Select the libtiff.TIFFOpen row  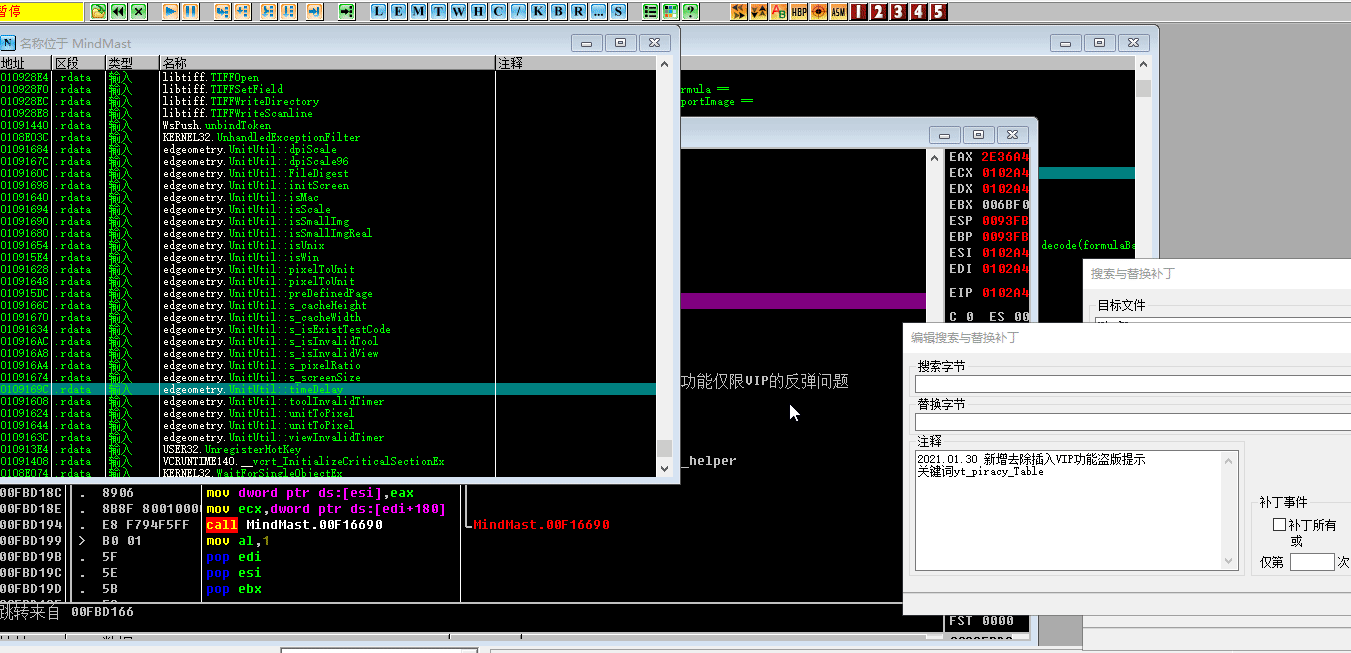[x=328, y=77]
